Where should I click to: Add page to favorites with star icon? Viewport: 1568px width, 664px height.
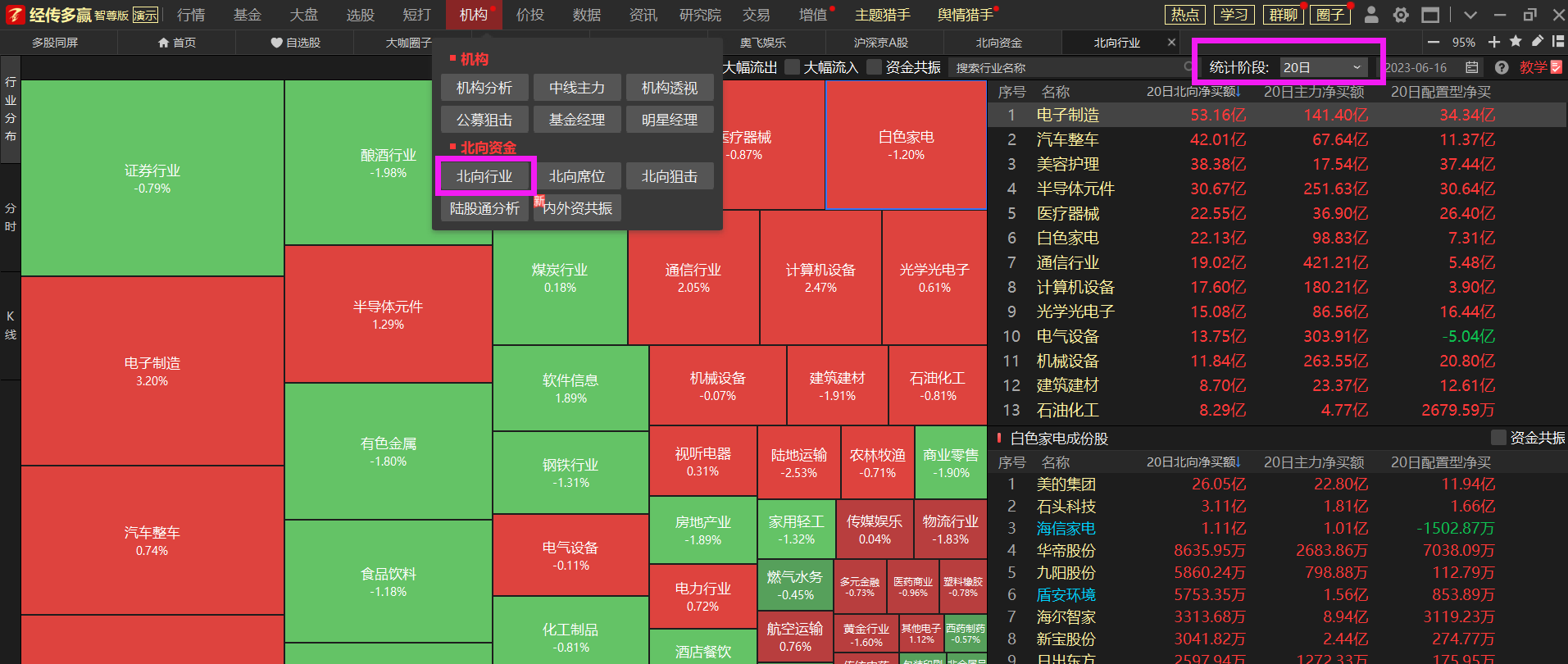1516,42
